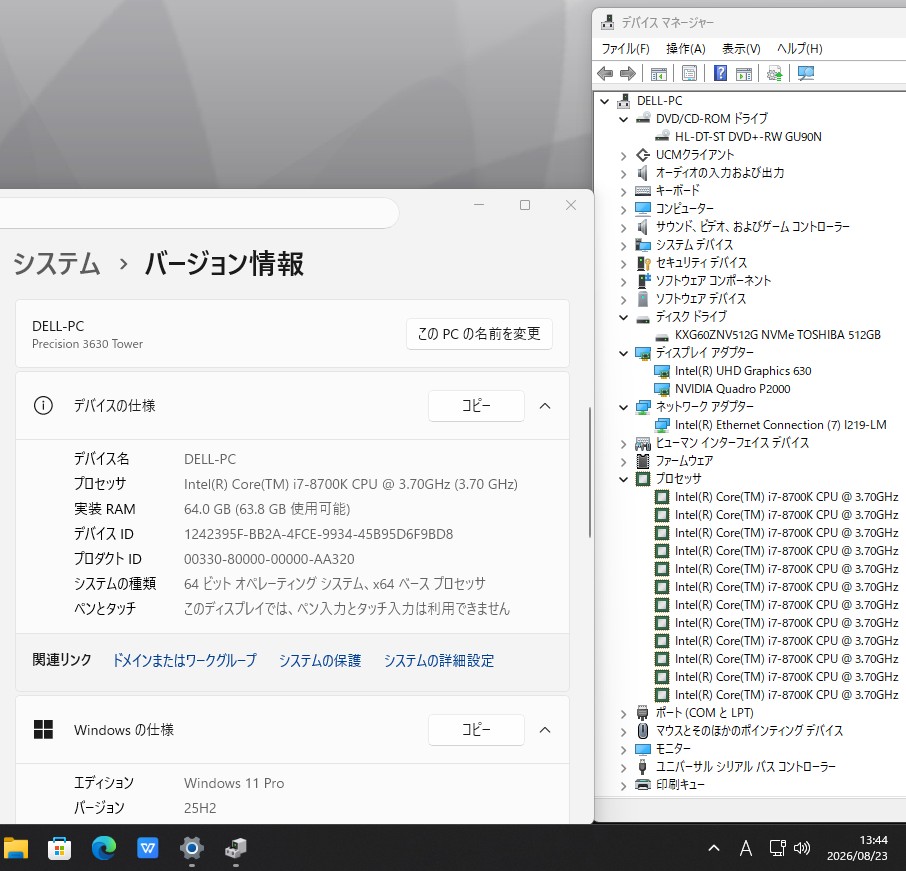Screen dimensions: 906x871
Task: Click モニター icon in tree
Action: 643,749
